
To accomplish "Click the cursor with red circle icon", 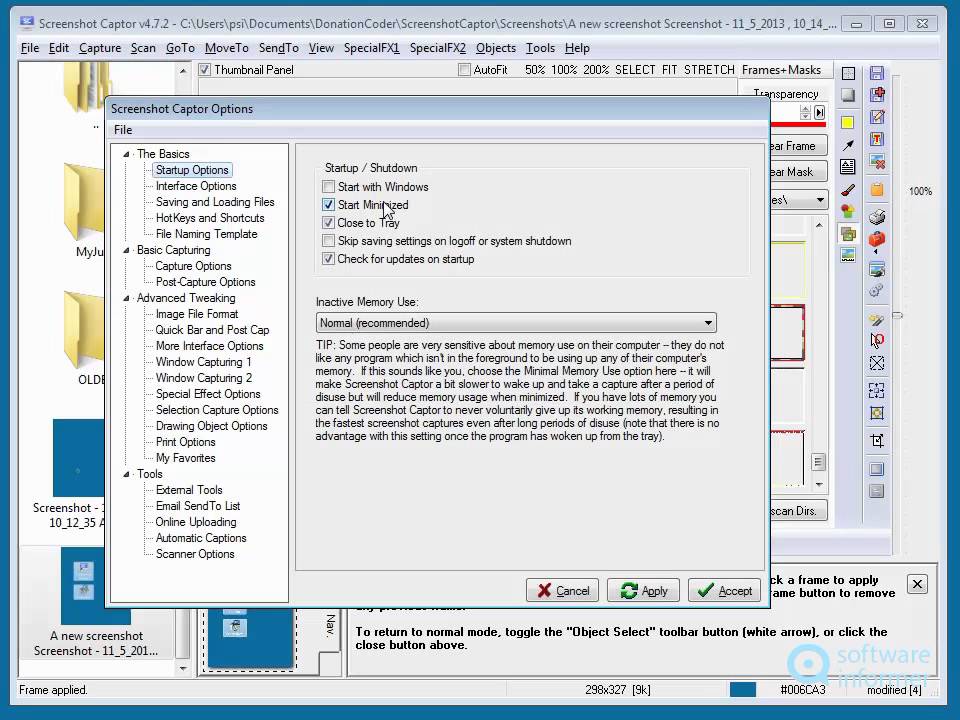I will [877, 340].
